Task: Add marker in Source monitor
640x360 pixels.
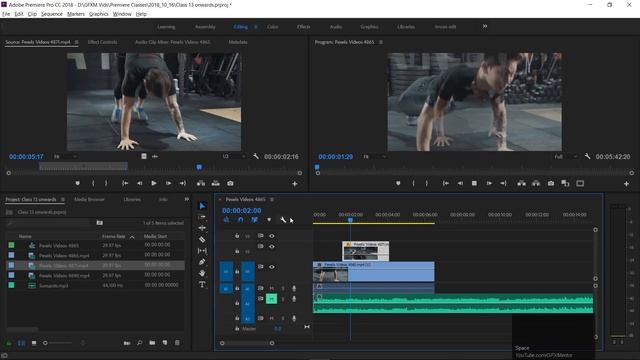Action: click(78, 184)
